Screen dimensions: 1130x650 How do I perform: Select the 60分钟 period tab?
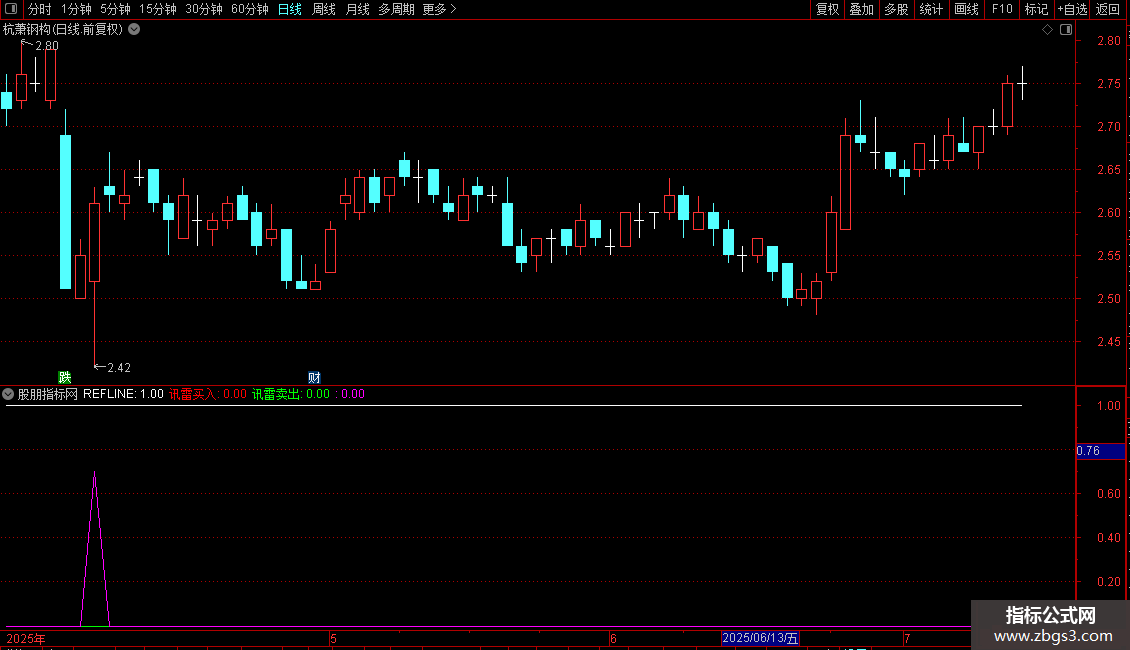click(249, 9)
